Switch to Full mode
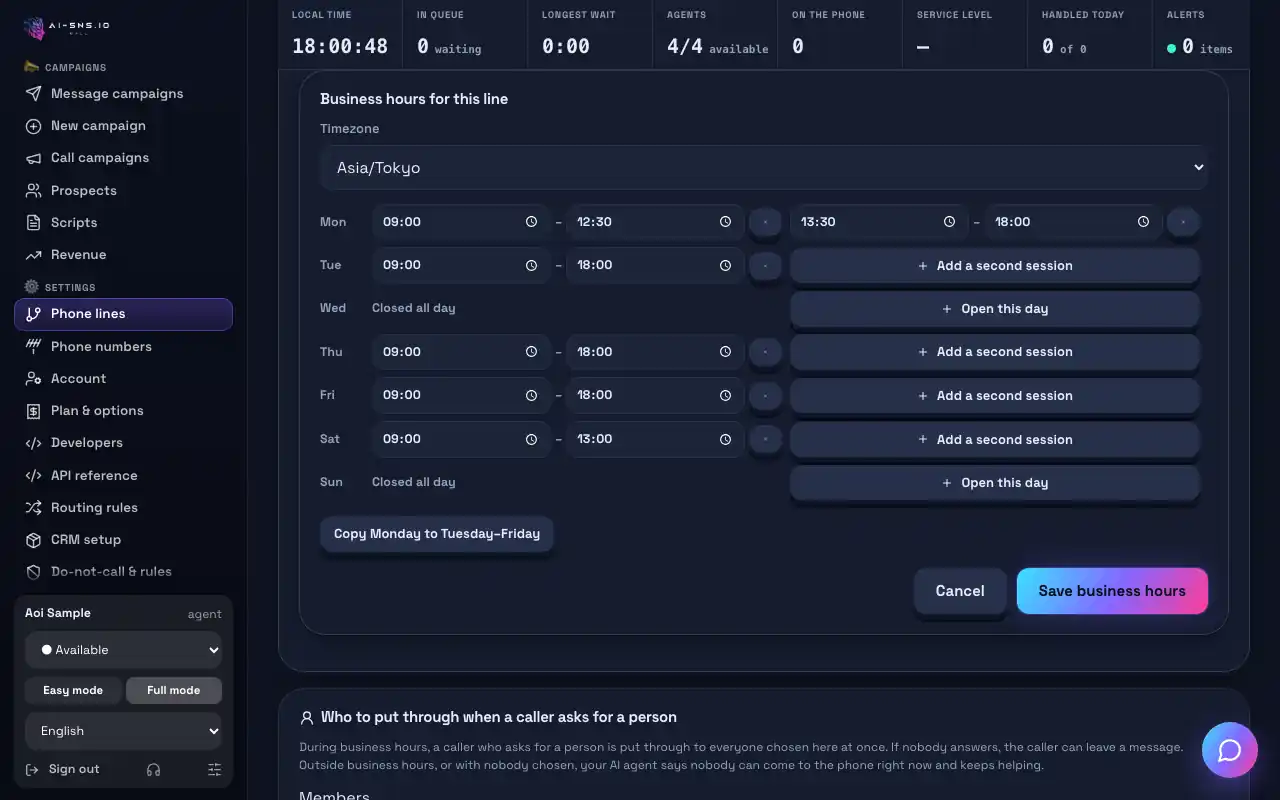1280x800 pixels. pos(174,690)
